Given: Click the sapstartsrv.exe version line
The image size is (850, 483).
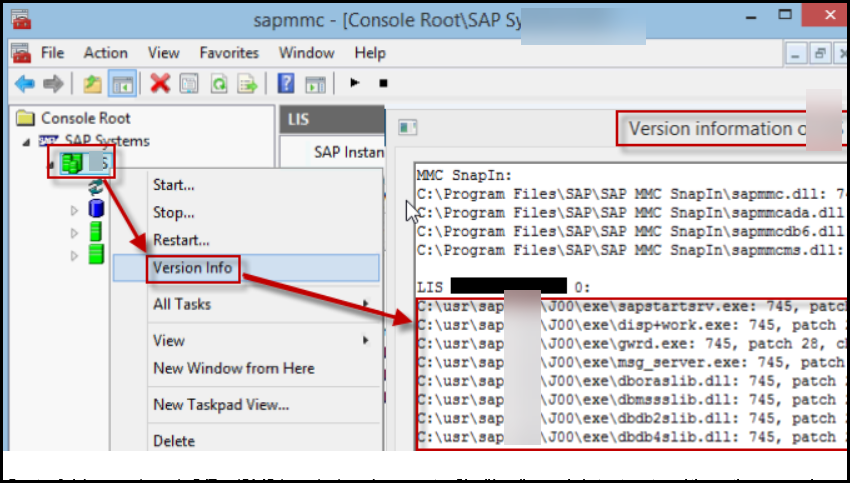Looking at the screenshot, I should 632,307.
